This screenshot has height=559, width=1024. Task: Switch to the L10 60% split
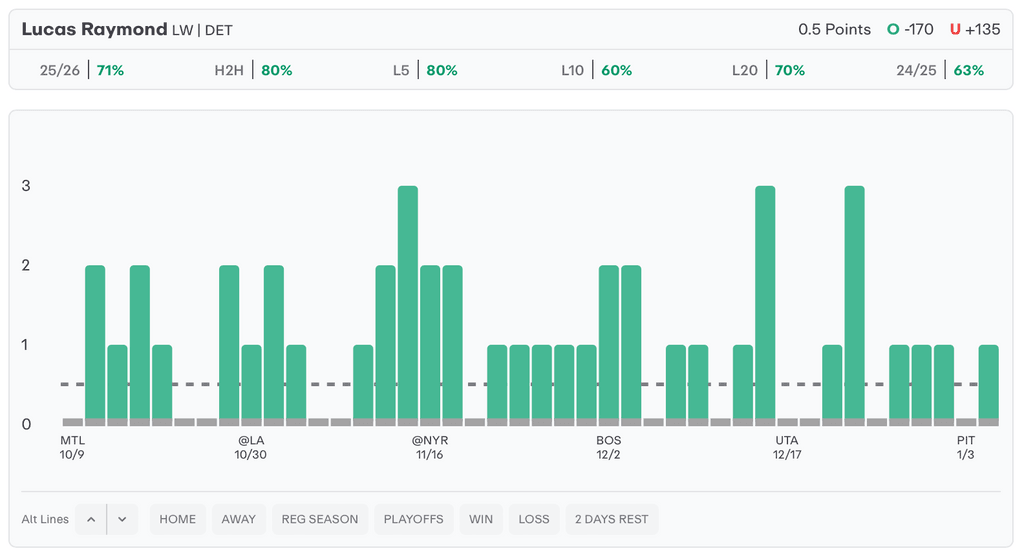click(x=596, y=70)
